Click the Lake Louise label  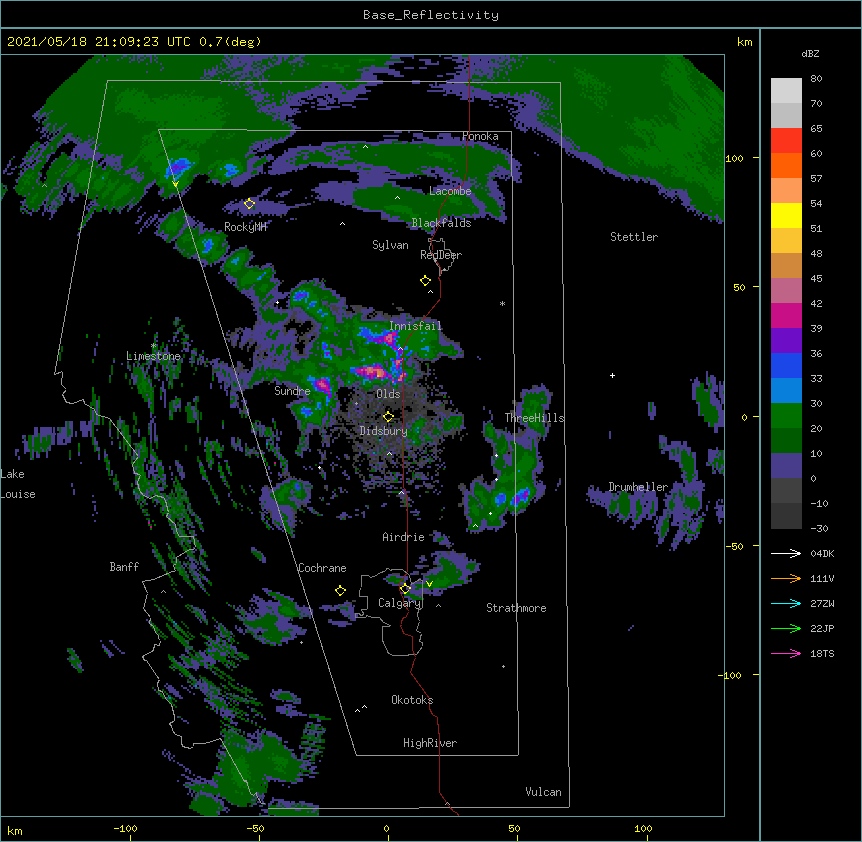point(18,484)
